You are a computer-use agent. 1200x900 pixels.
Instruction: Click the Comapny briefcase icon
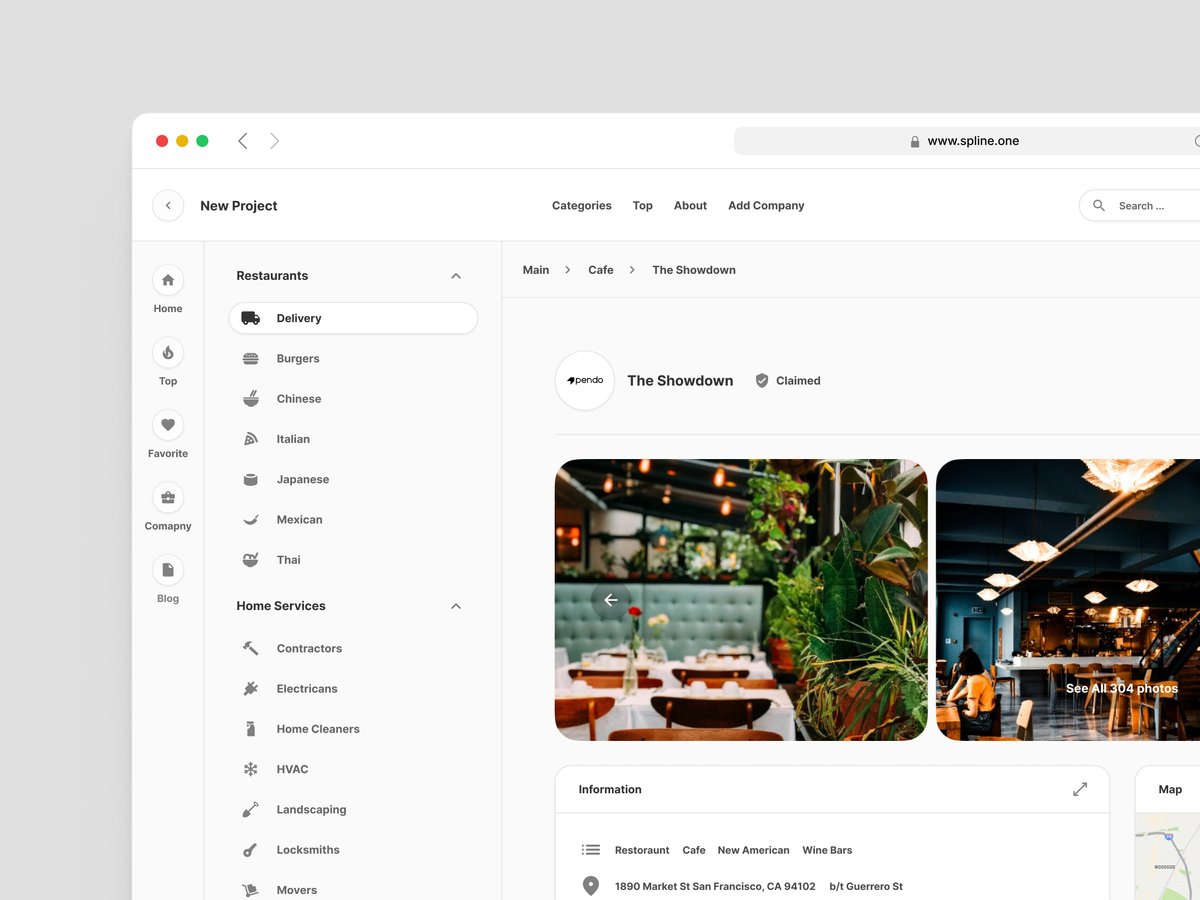coord(168,497)
